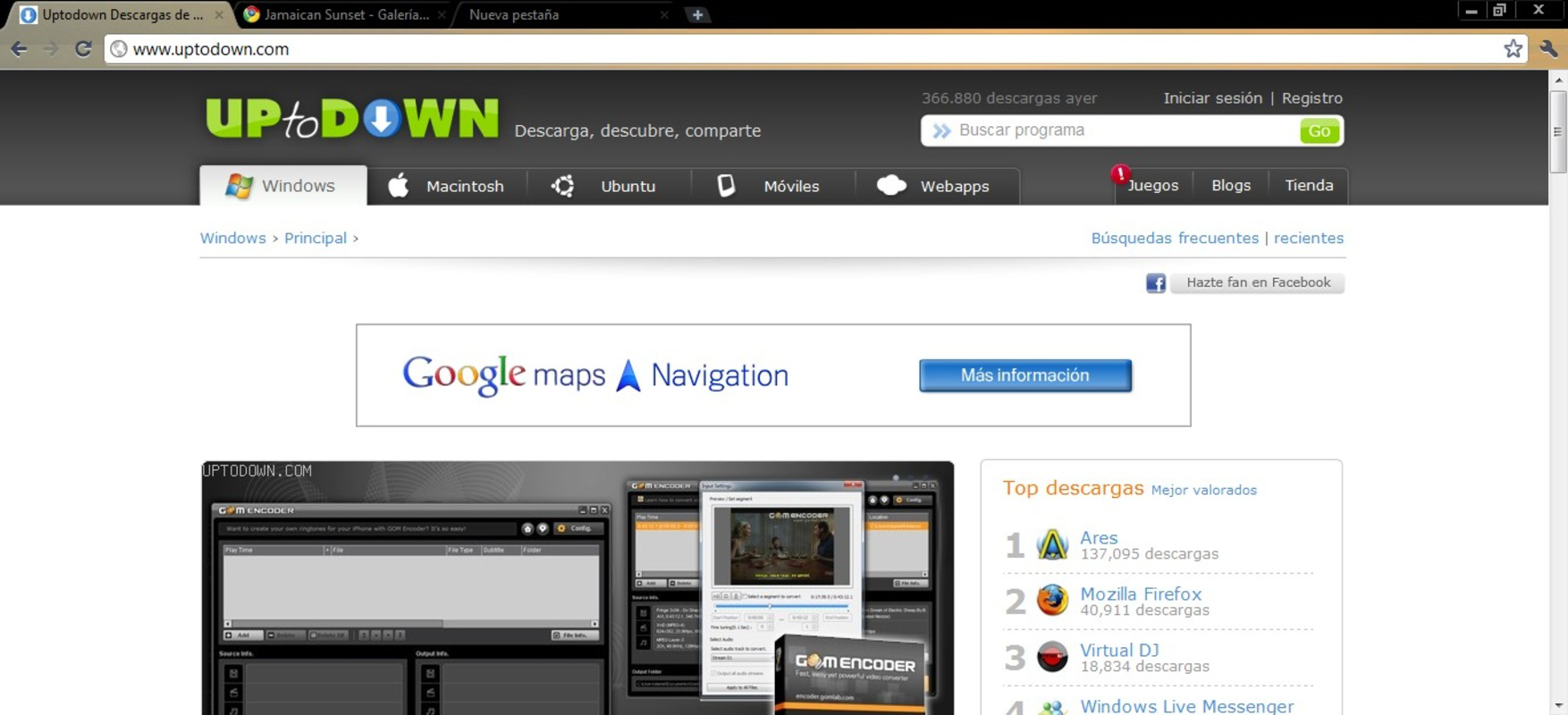
Task: Select the Móviles platform tab
Action: (772, 186)
